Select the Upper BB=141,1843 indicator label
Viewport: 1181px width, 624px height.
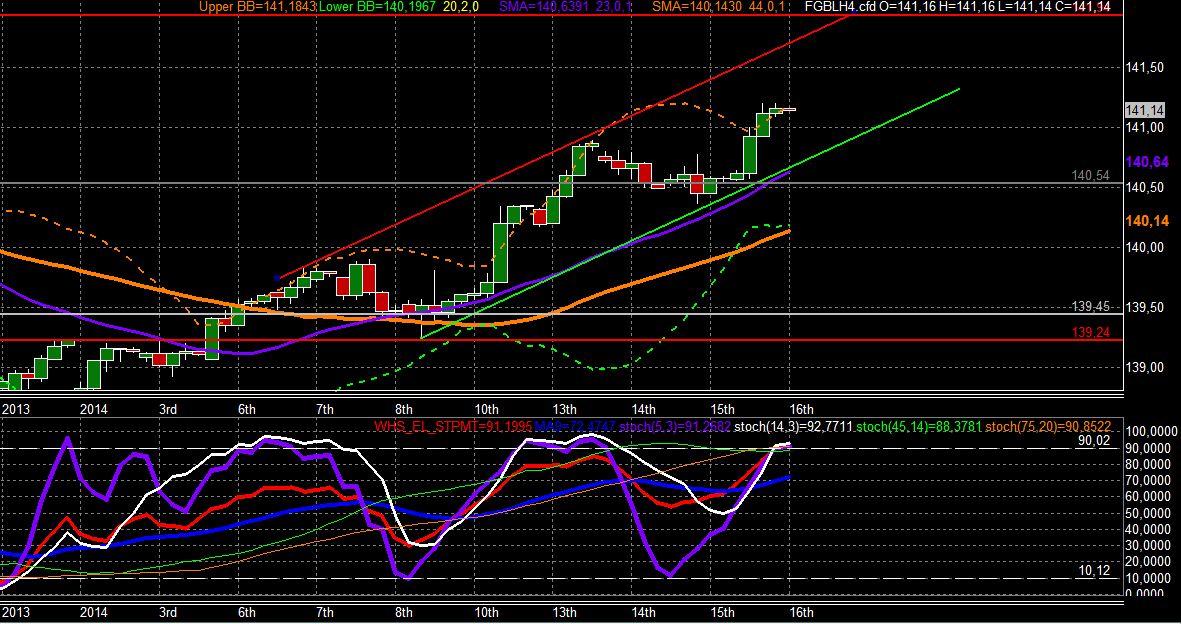(258, 7)
